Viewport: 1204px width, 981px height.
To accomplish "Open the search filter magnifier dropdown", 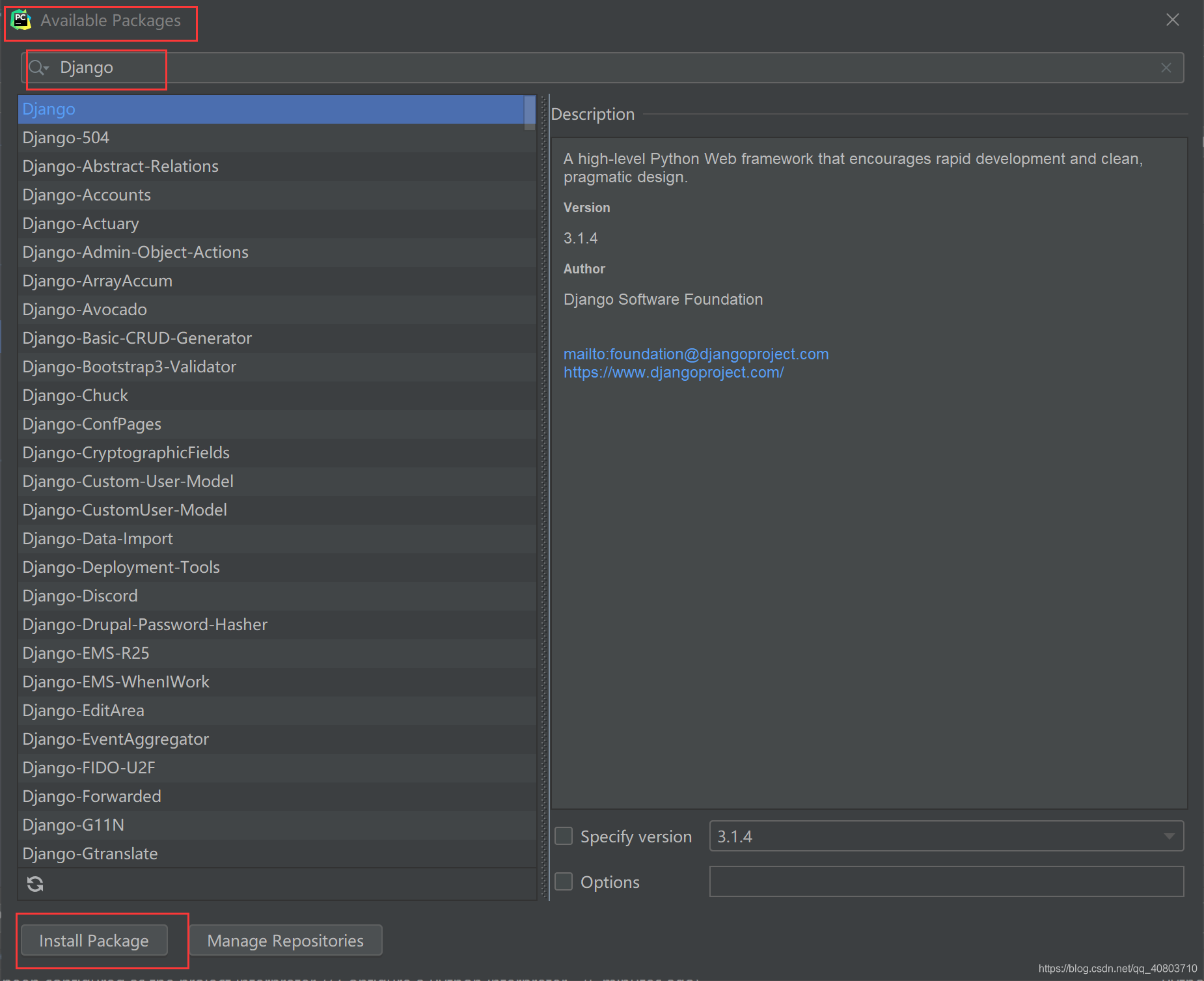I will [38, 67].
